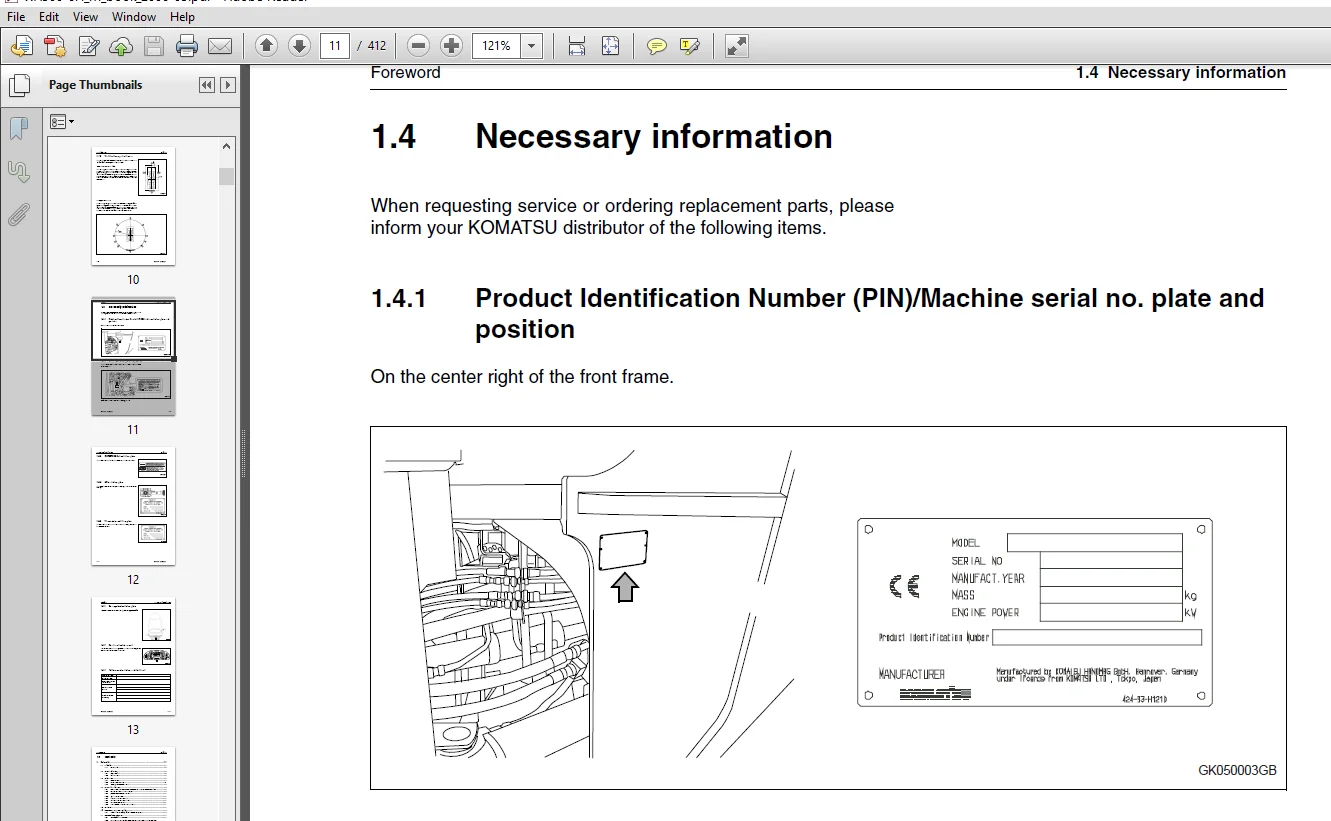Click the MANUFACTURER label on the plate
Image resolution: width=1331 pixels, height=821 pixels.
(911, 674)
